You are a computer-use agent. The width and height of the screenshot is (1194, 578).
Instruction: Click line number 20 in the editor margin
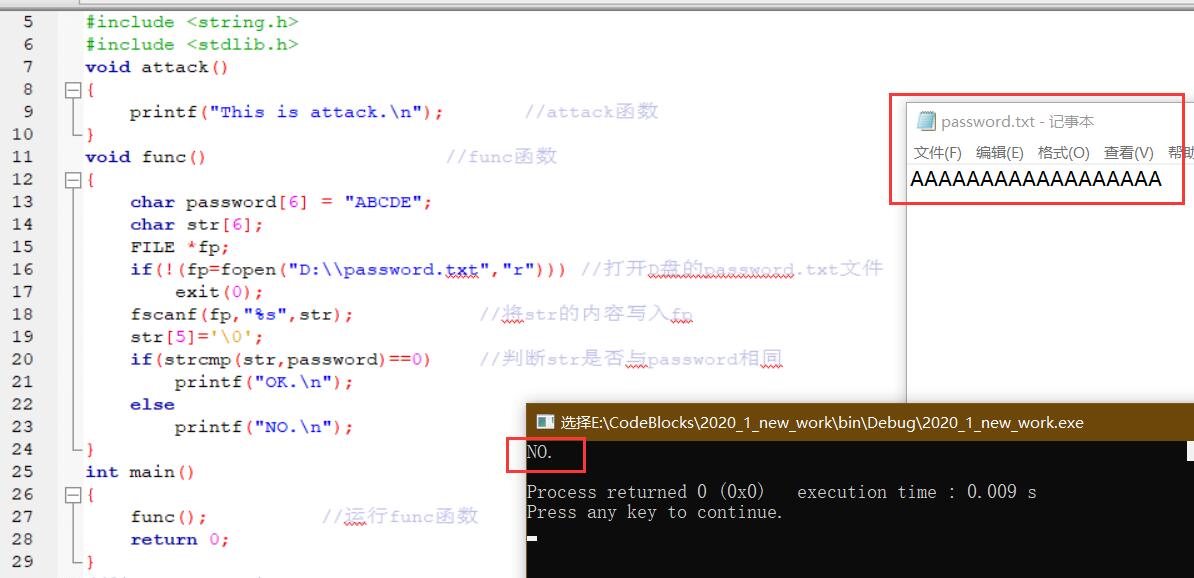[x=23, y=359]
